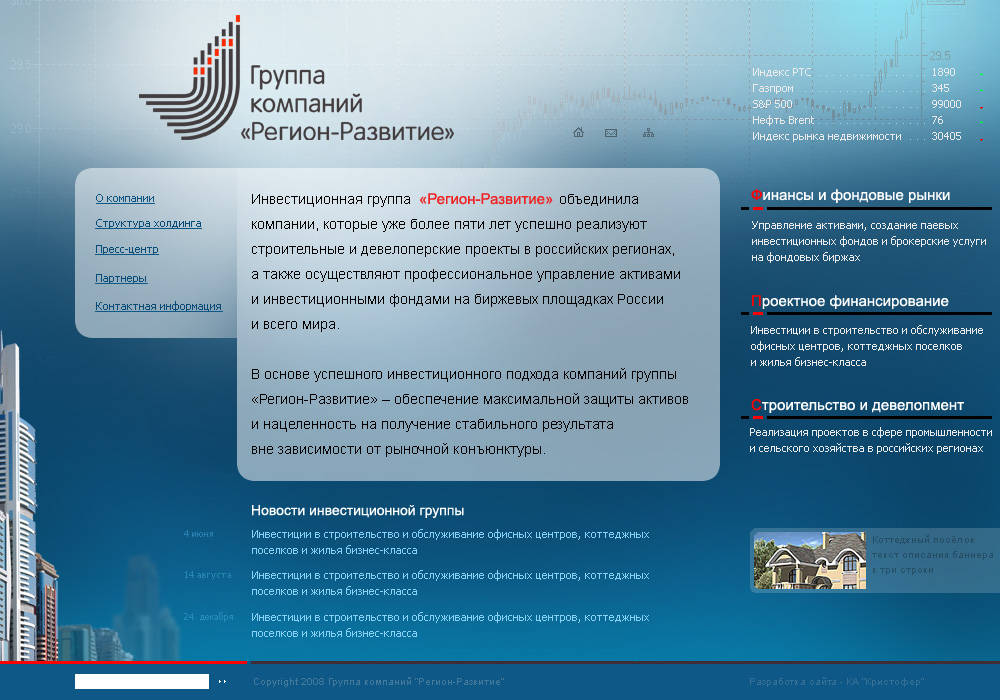
Task: Click the news item dated 4 июня
Action: 450,540
